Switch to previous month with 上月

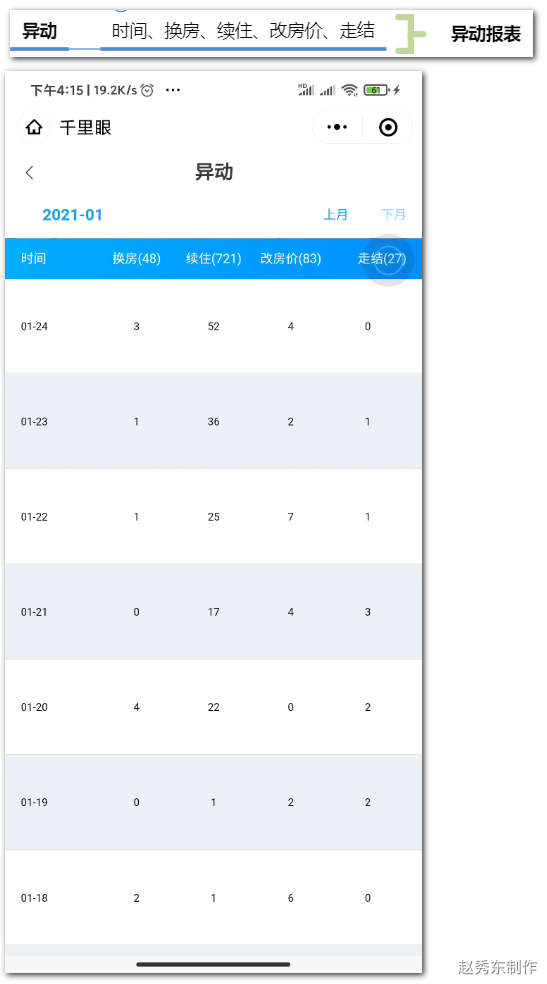(336, 215)
